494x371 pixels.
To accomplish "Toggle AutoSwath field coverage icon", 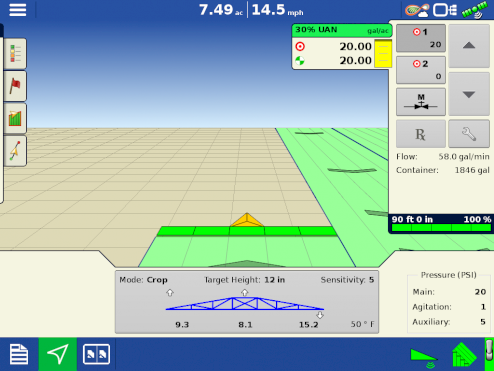I will [464, 355].
